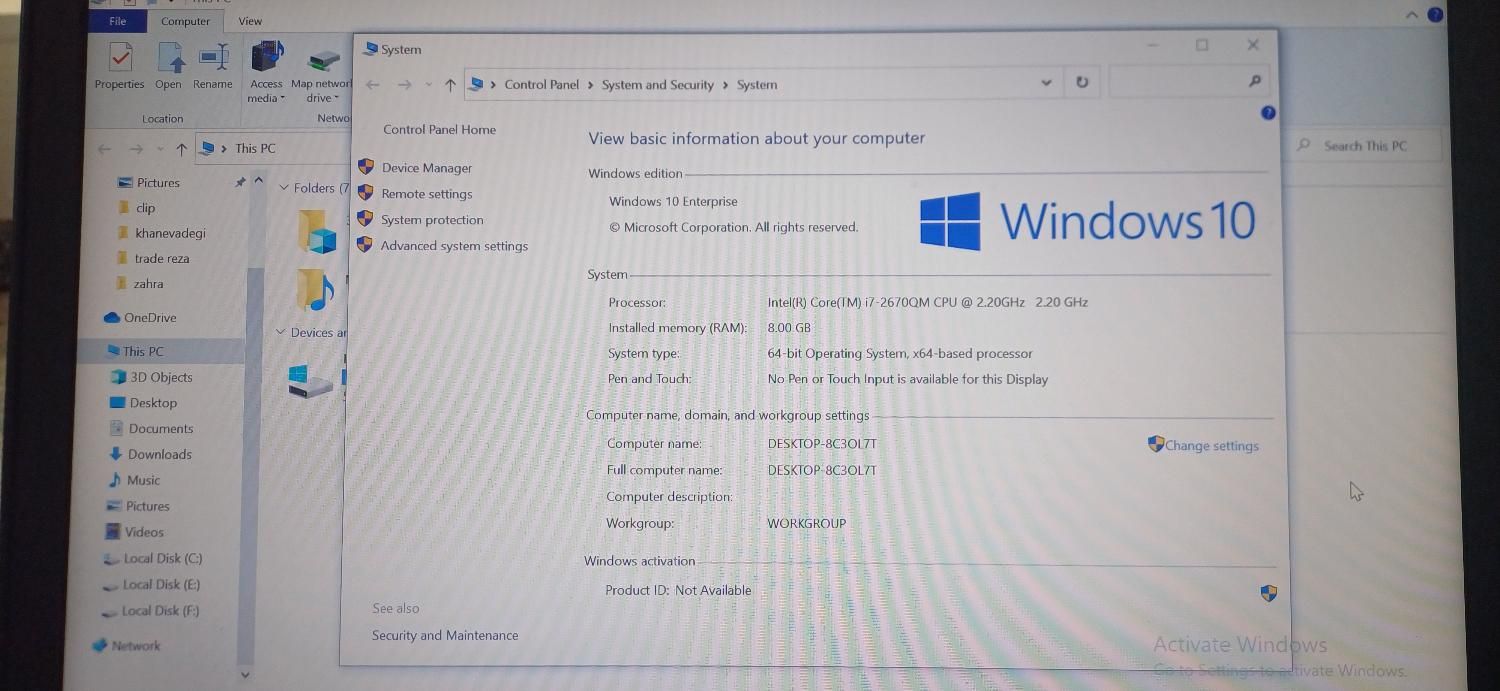The image size is (1500, 691).
Task: Click the forward arrow in File Explorer
Action: tap(137, 149)
